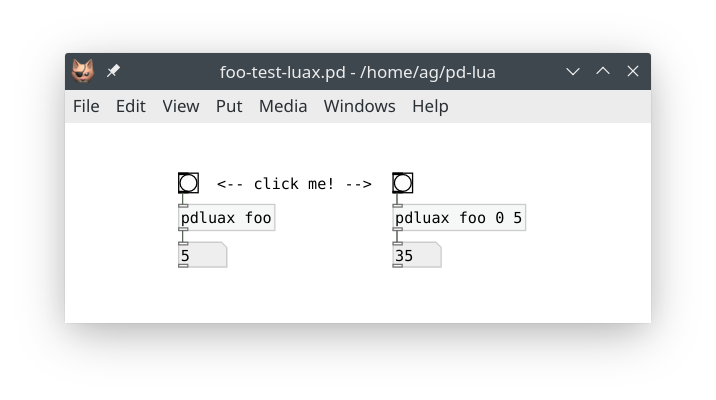The image size is (716, 400).
Task: Click the number box showing 5
Action: point(202,256)
